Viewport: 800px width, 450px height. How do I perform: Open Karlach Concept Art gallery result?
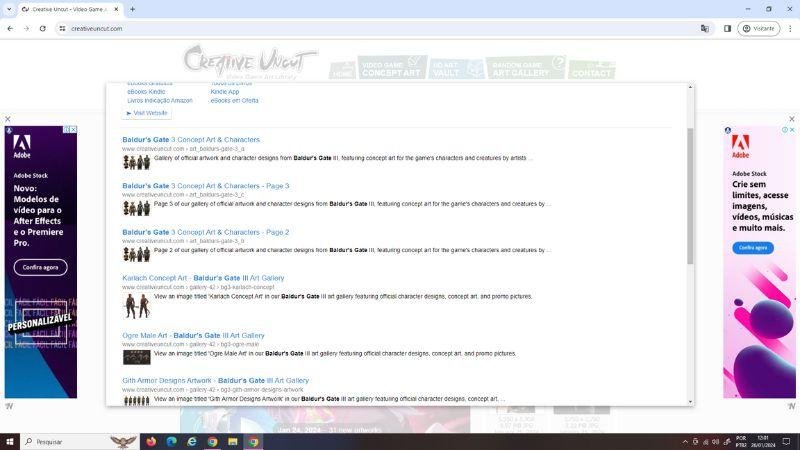[x=203, y=278]
